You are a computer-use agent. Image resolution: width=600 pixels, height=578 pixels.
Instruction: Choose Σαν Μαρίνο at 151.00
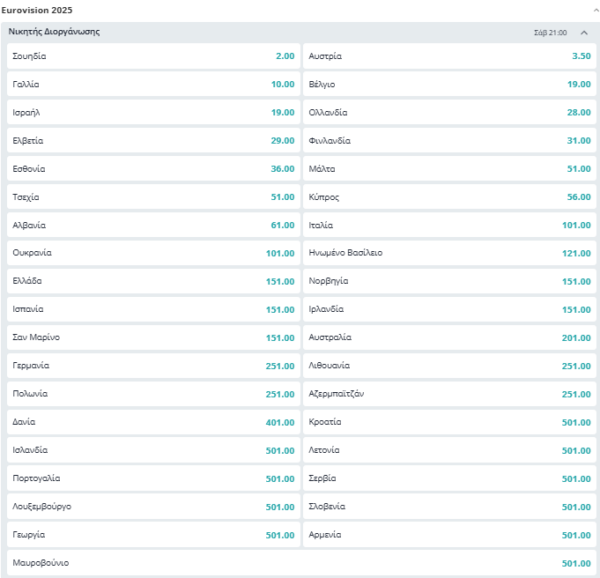pyautogui.click(x=153, y=338)
